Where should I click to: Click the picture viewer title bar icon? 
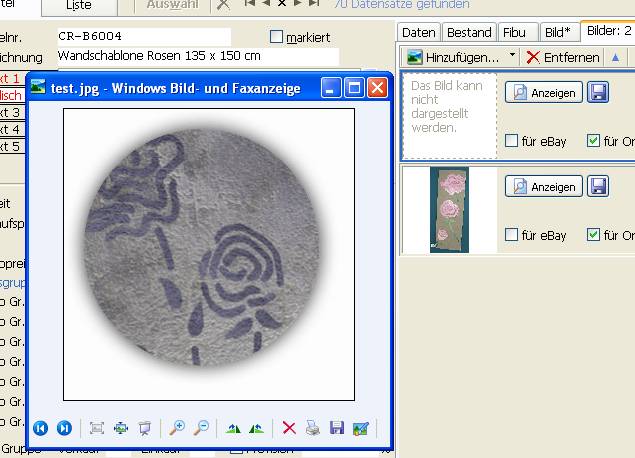point(38,87)
